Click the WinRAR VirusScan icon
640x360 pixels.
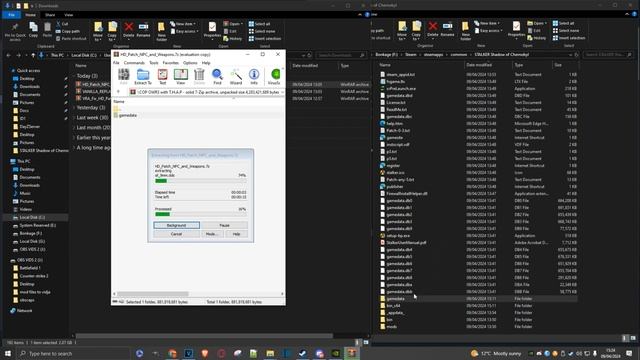[x=274, y=76]
